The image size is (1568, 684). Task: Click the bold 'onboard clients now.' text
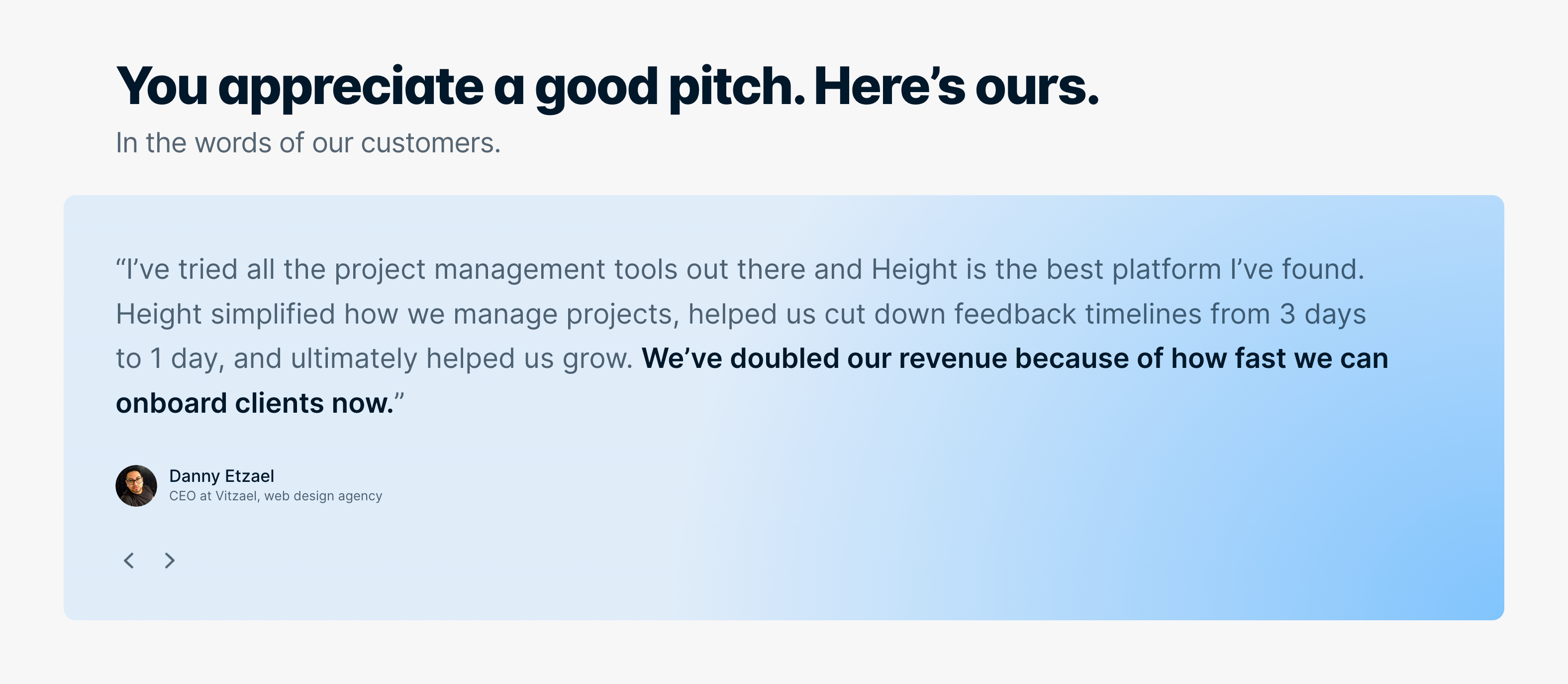[254, 403]
